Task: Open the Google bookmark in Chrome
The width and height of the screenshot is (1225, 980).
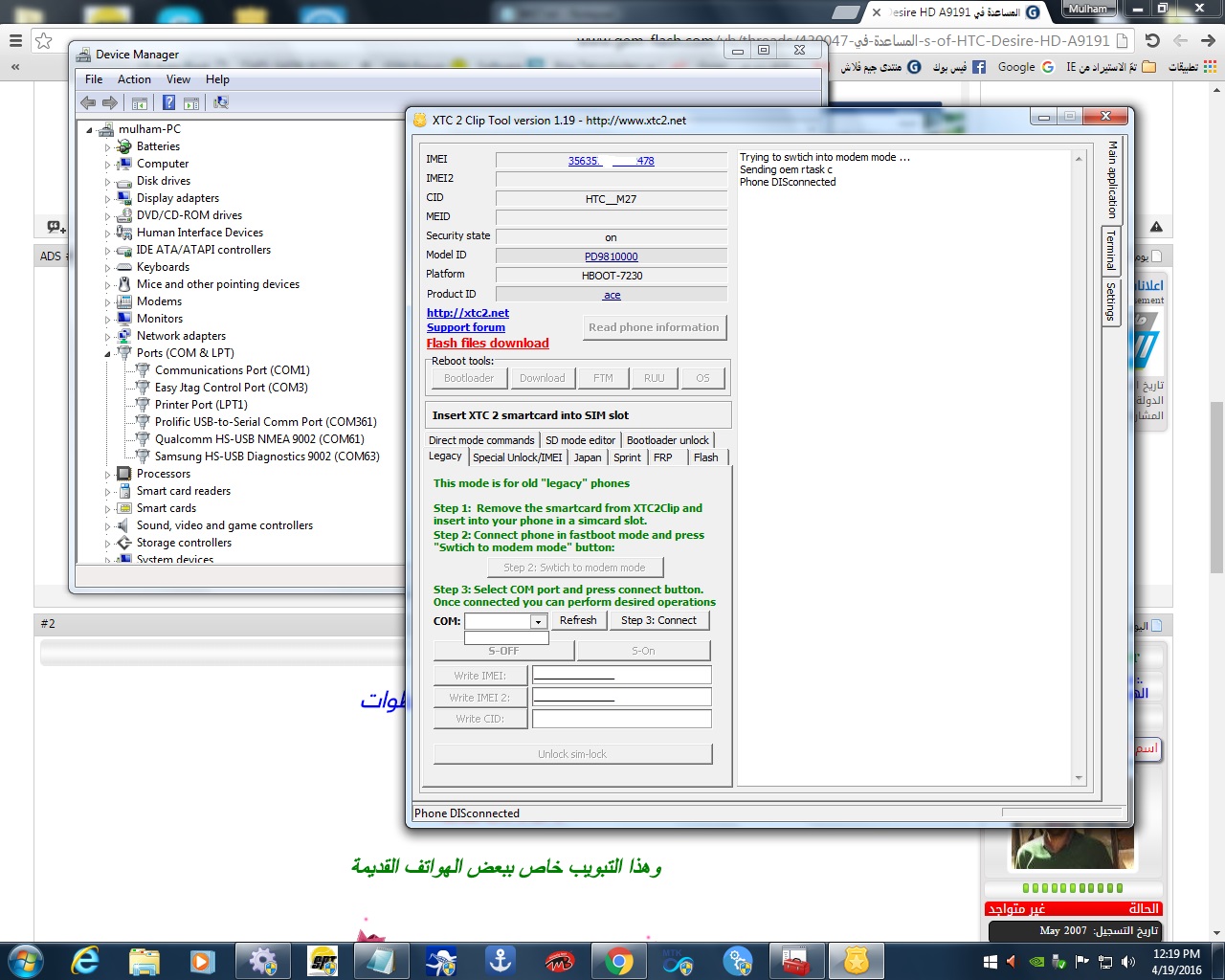Action: coord(1025,67)
